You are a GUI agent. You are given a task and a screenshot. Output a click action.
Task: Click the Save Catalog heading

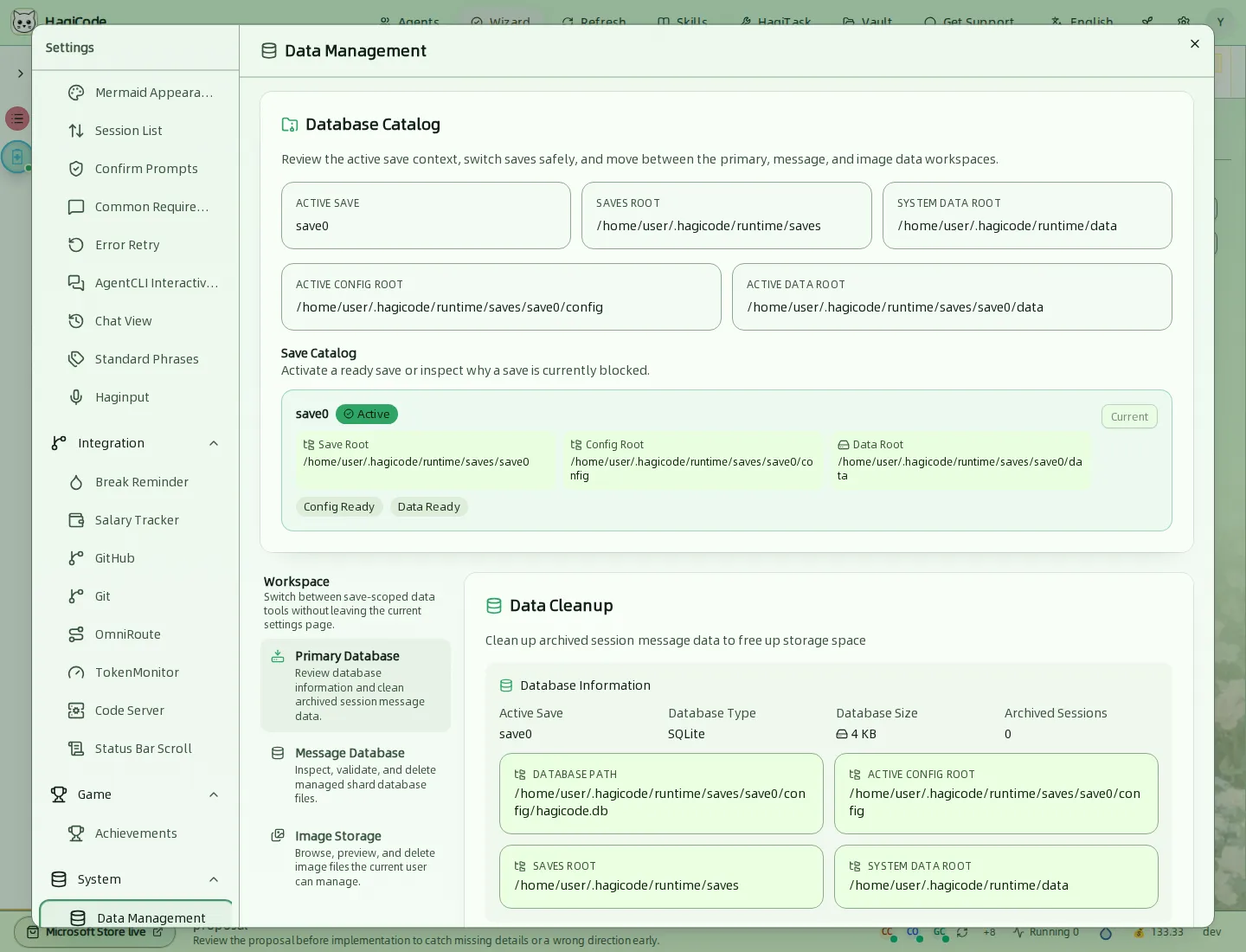pyautogui.click(x=318, y=353)
